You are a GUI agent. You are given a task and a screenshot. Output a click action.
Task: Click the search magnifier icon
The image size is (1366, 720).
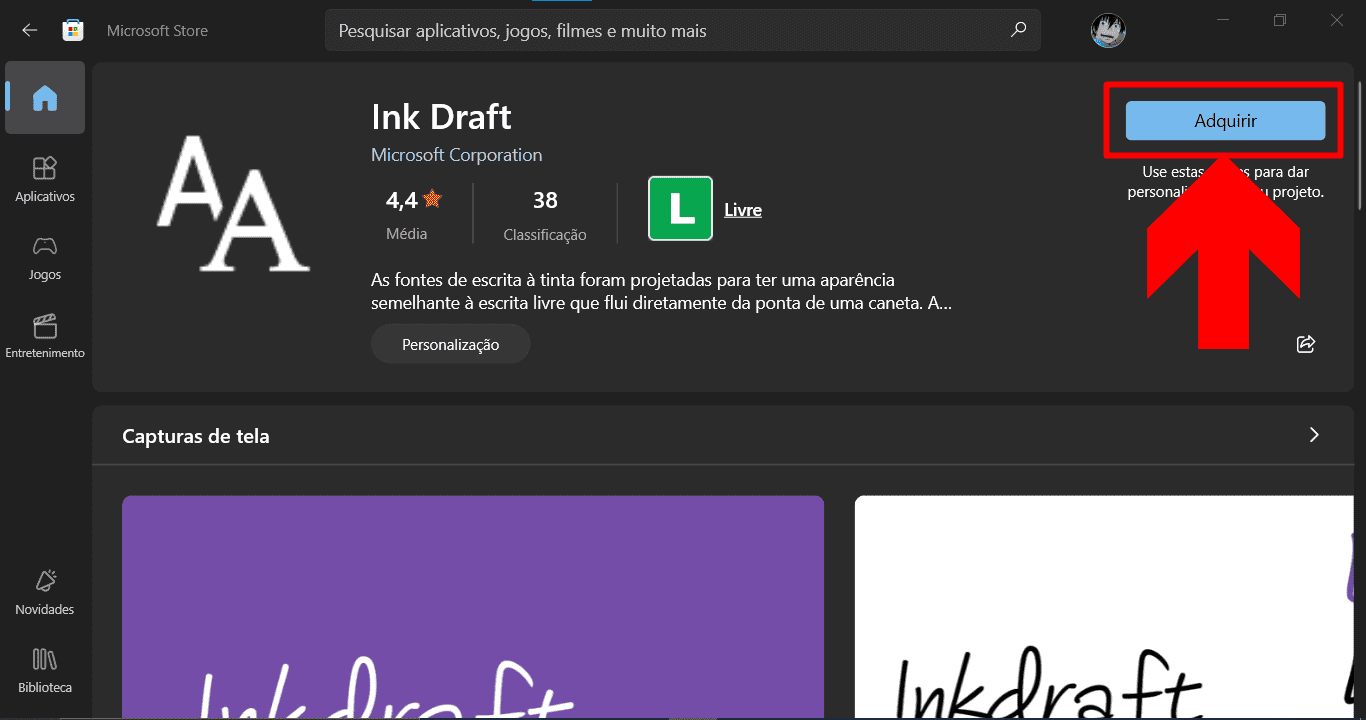[x=1018, y=30]
